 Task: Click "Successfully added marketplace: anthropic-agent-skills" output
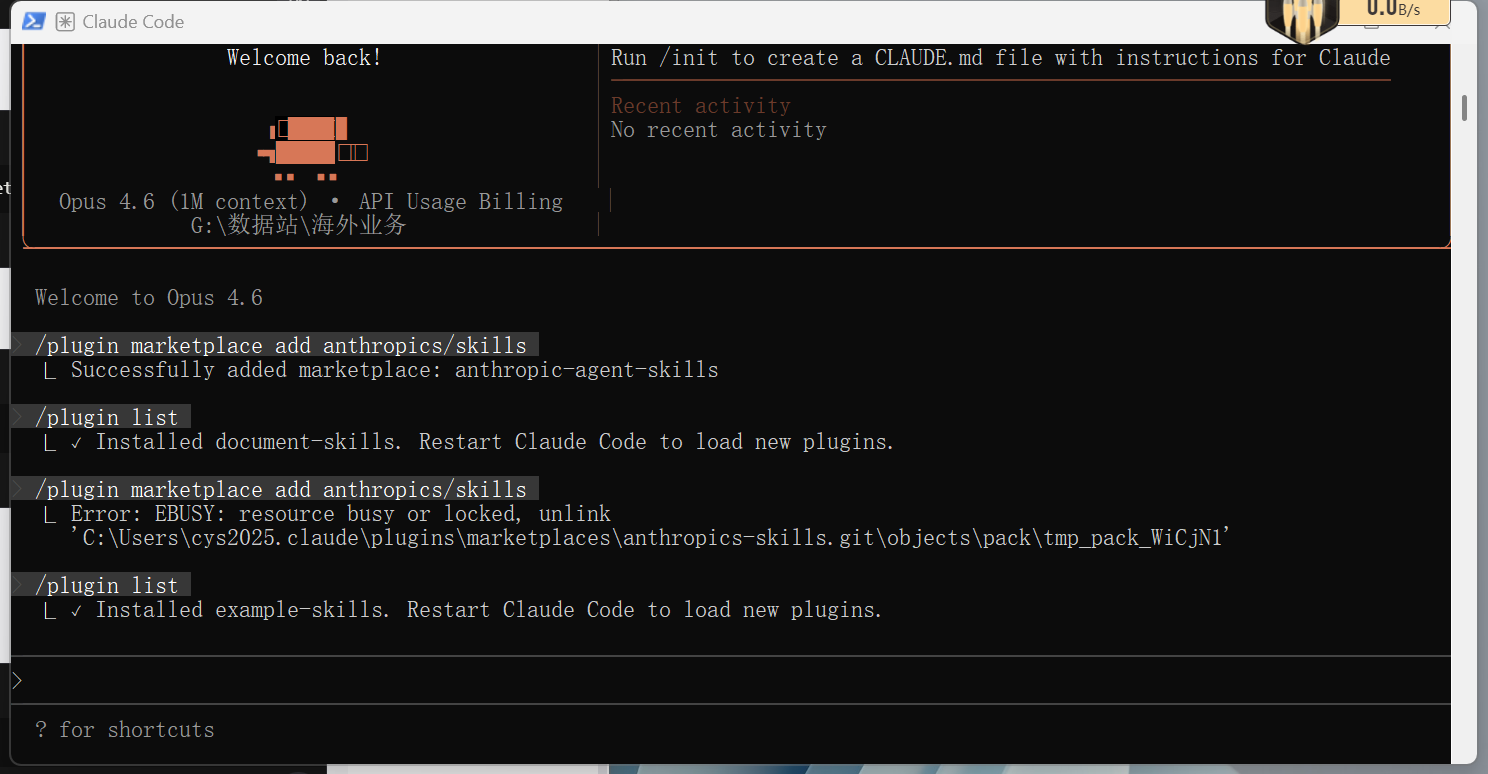click(394, 370)
